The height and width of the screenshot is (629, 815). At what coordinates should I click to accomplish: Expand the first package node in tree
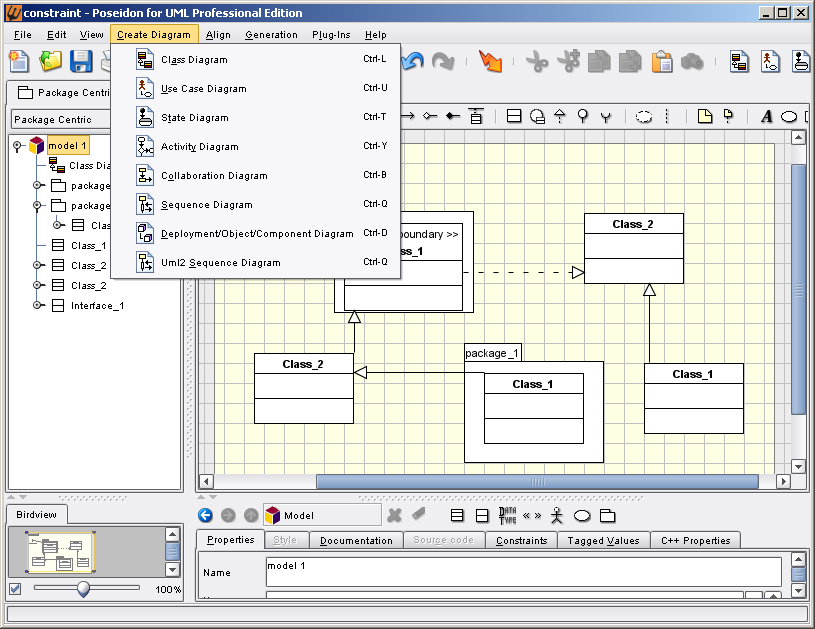tap(37, 186)
